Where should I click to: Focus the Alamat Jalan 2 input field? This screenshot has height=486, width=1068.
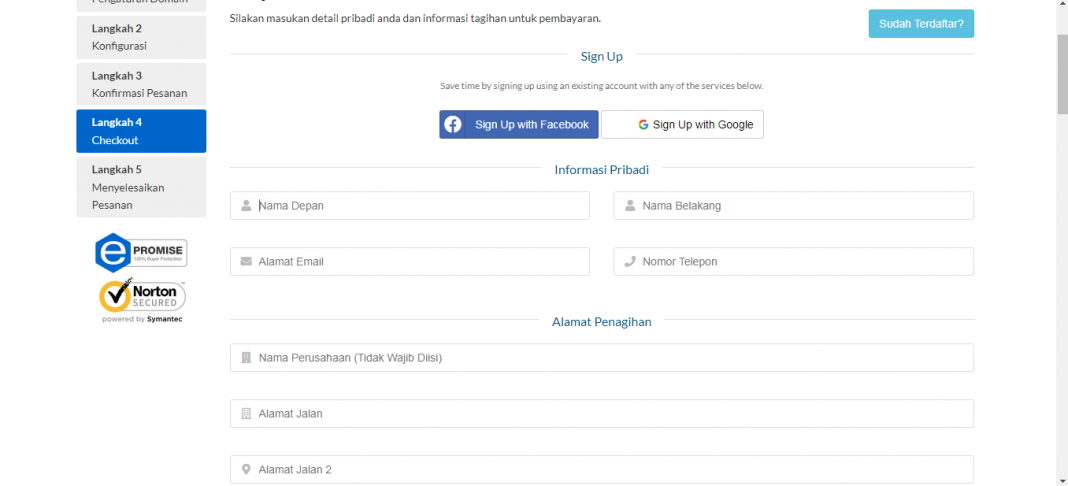click(602, 470)
